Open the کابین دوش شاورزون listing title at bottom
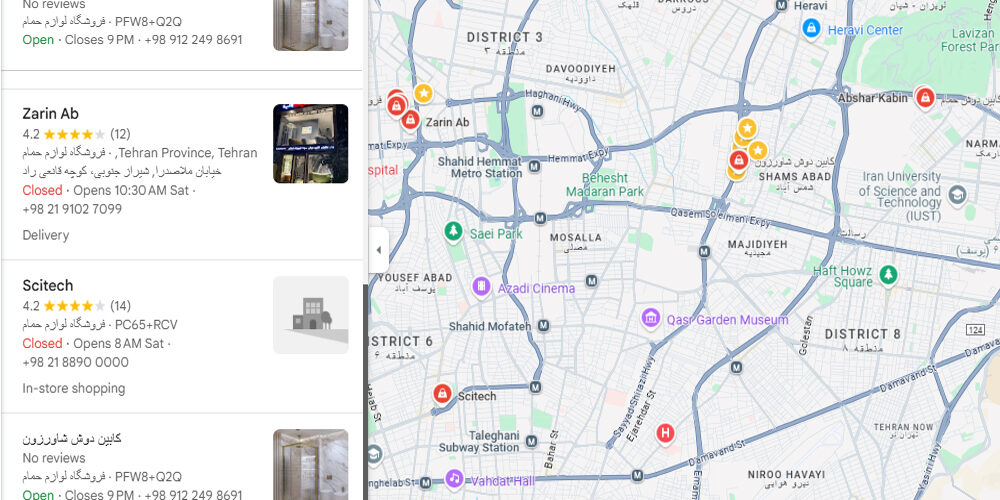The image size is (1000, 500). pos(71,439)
